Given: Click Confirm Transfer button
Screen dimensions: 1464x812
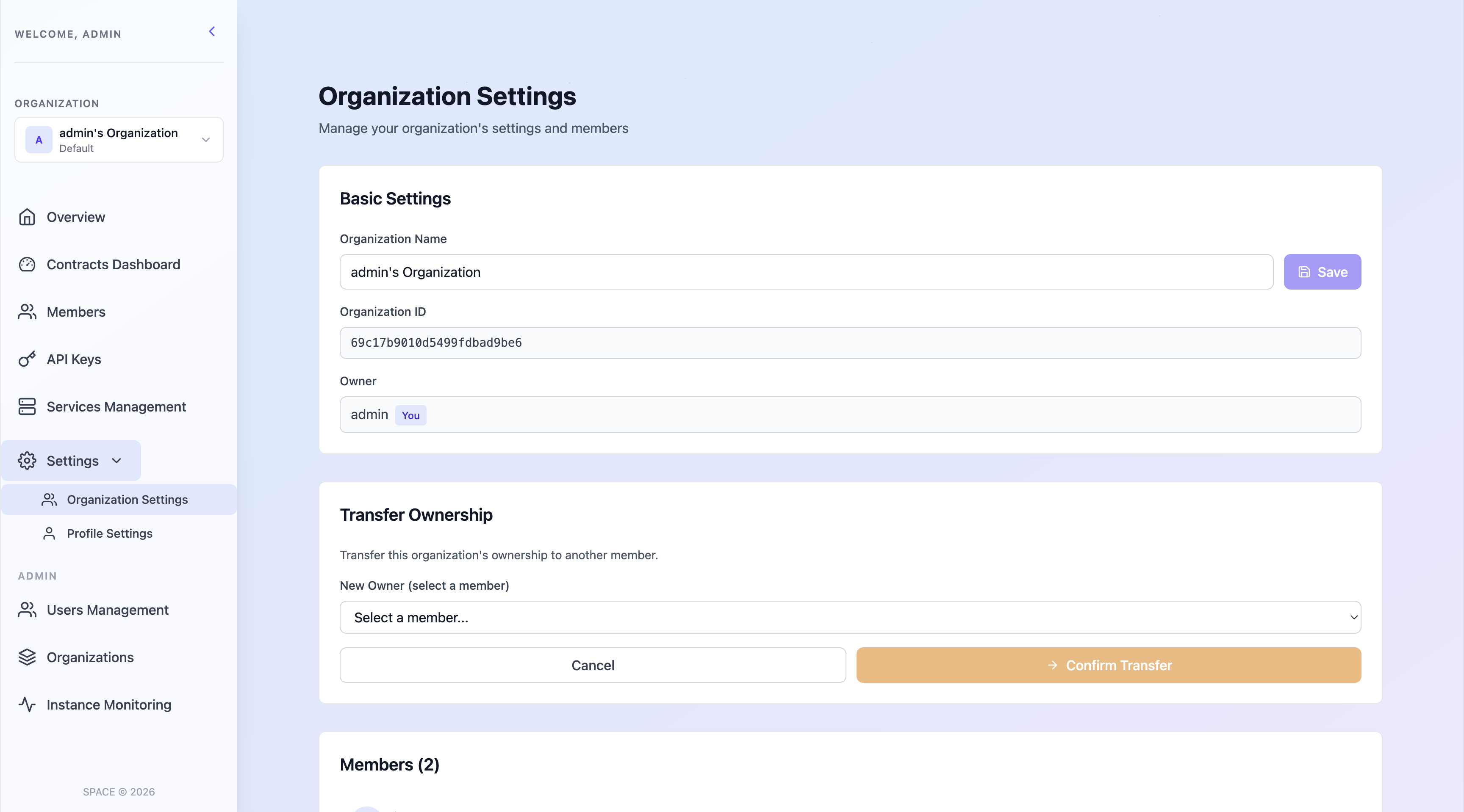Looking at the screenshot, I should [1109, 665].
